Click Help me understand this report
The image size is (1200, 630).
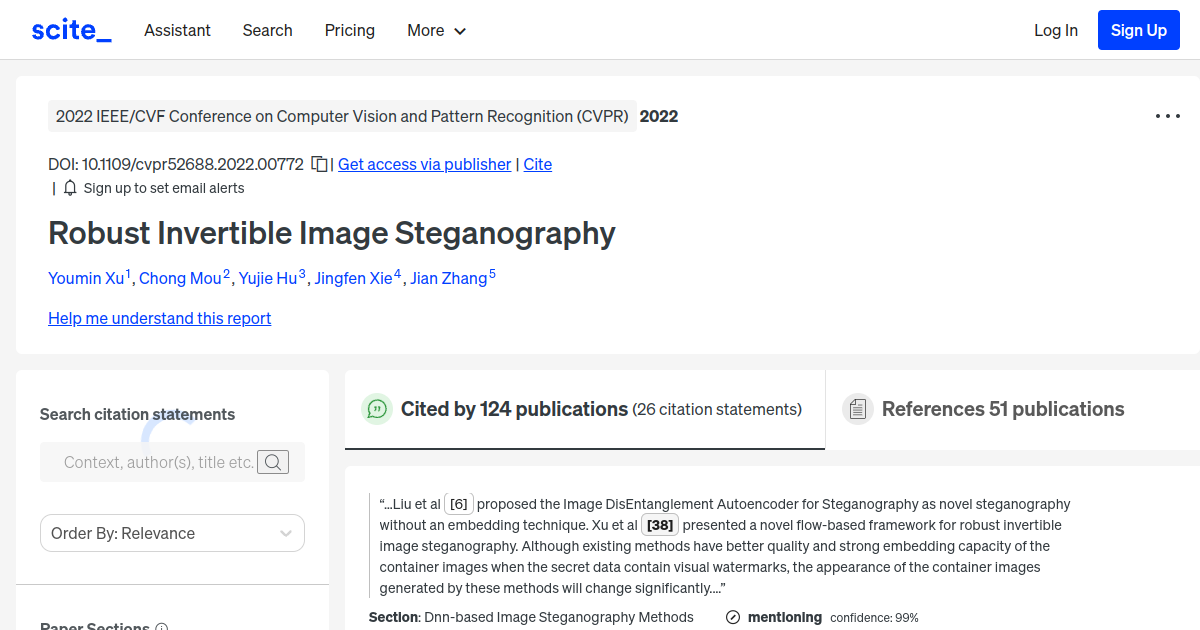[159, 318]
